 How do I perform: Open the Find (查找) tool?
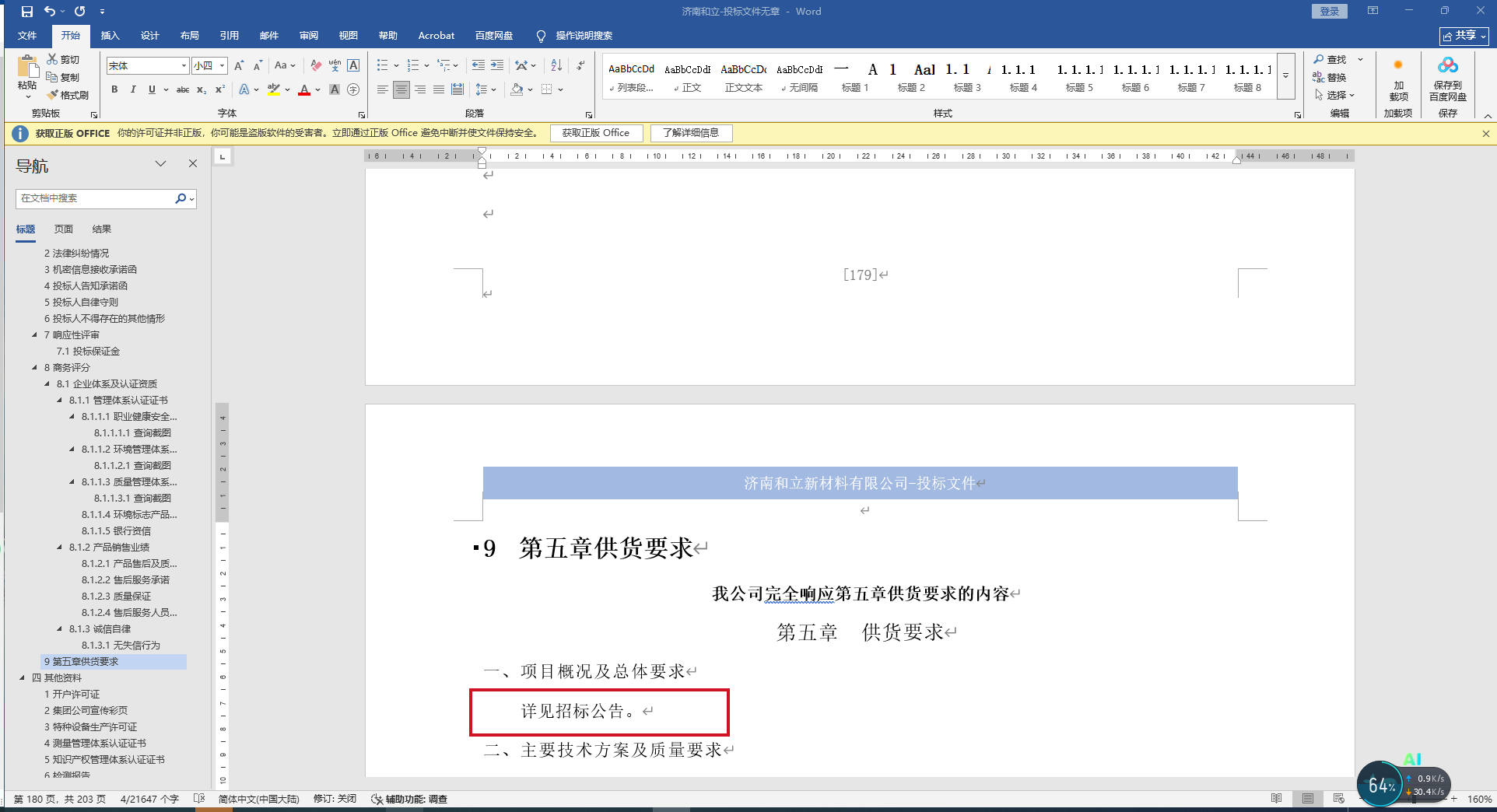(1330, 59)
